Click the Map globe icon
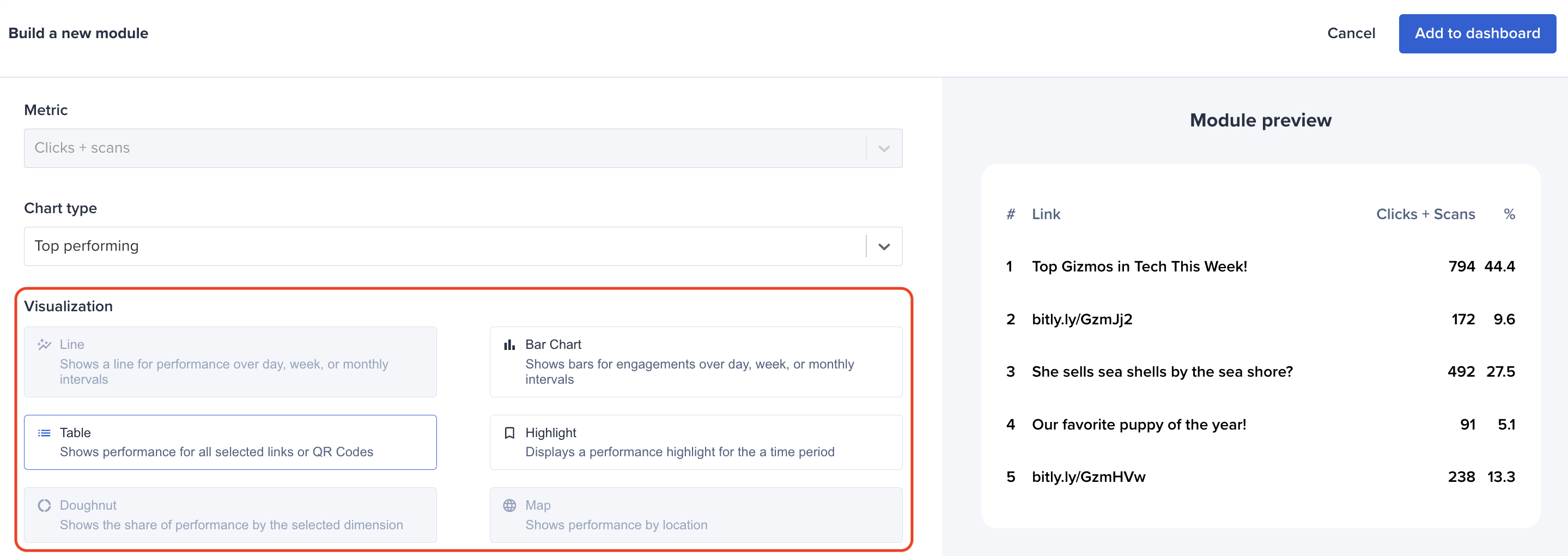The image size is (1568, 556). [x=509, y=505]
